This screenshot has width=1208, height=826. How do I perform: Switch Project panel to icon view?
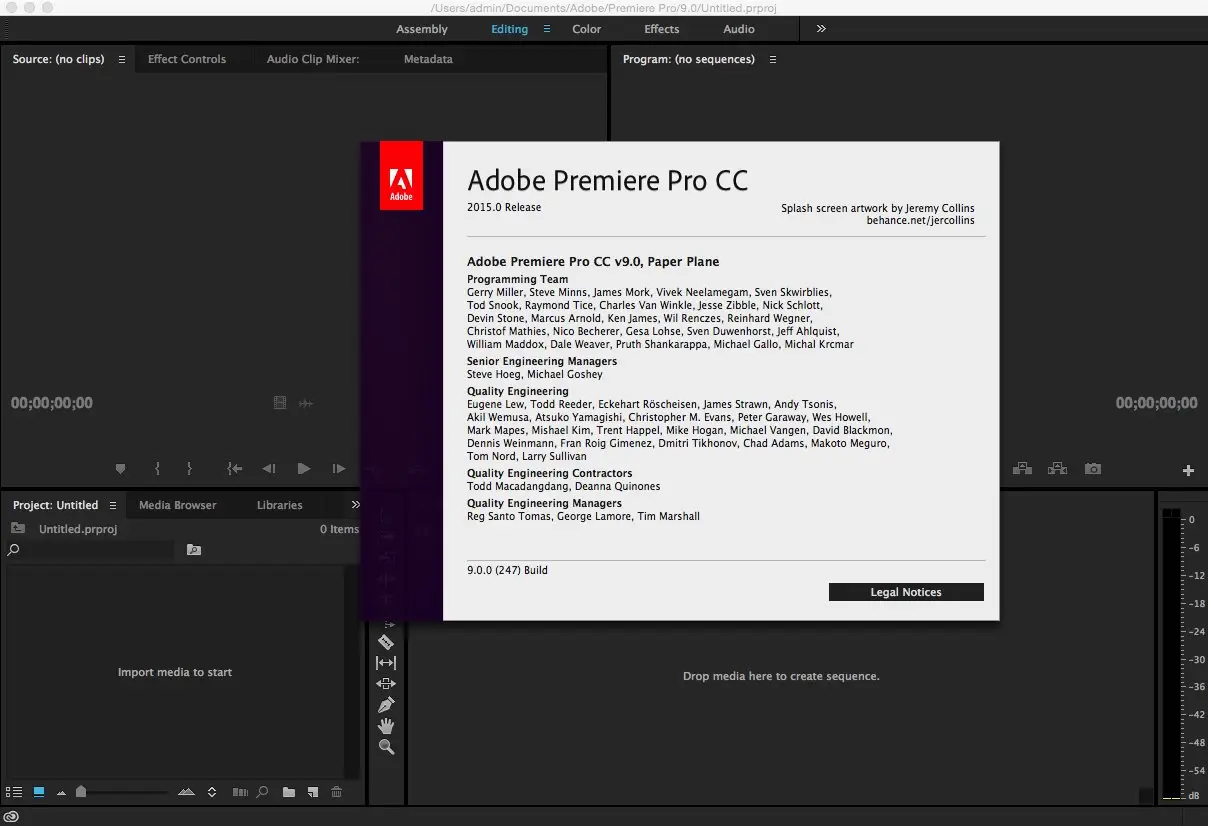[x=39, y=792]
